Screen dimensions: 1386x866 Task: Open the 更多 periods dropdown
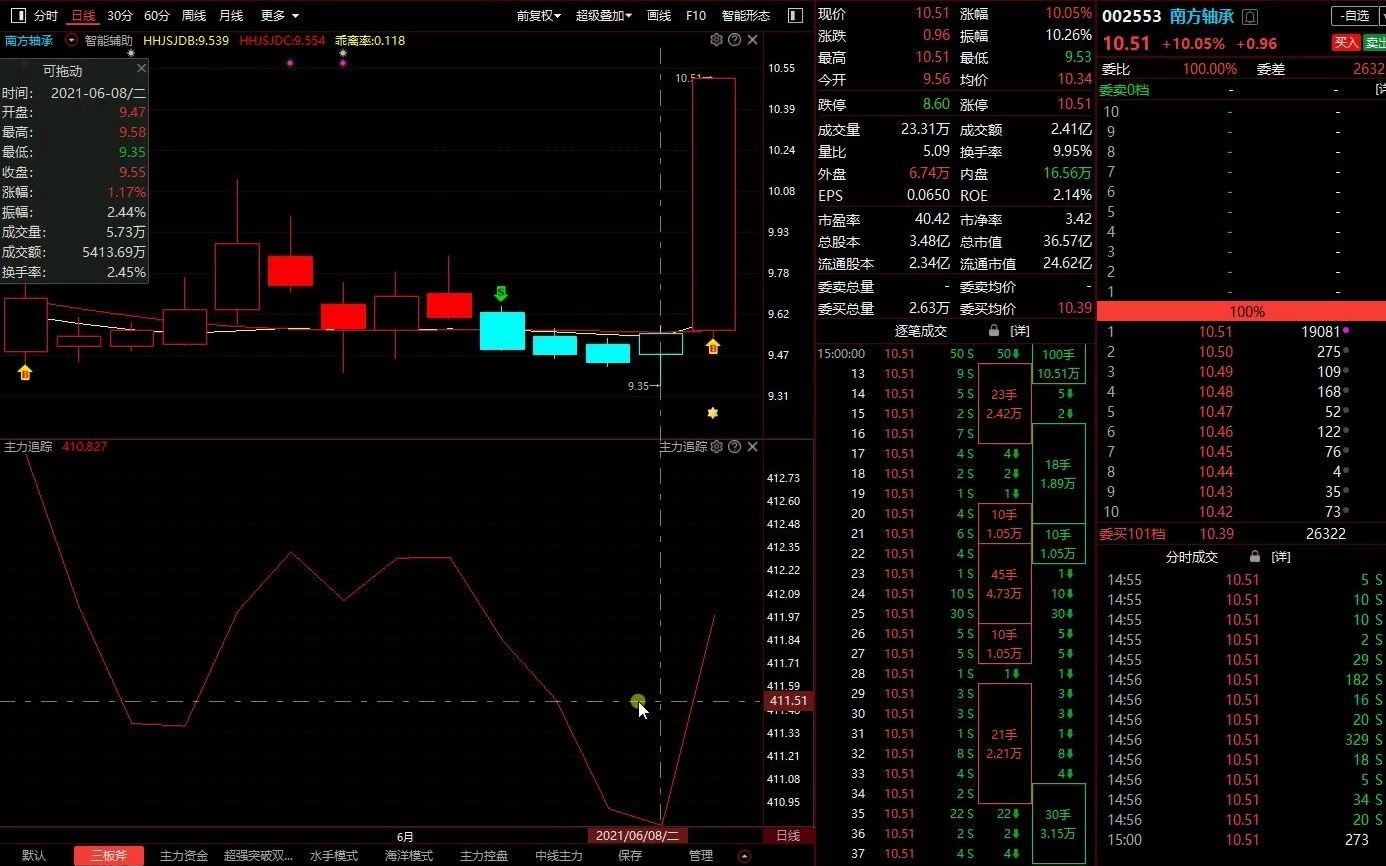[278, 15]
